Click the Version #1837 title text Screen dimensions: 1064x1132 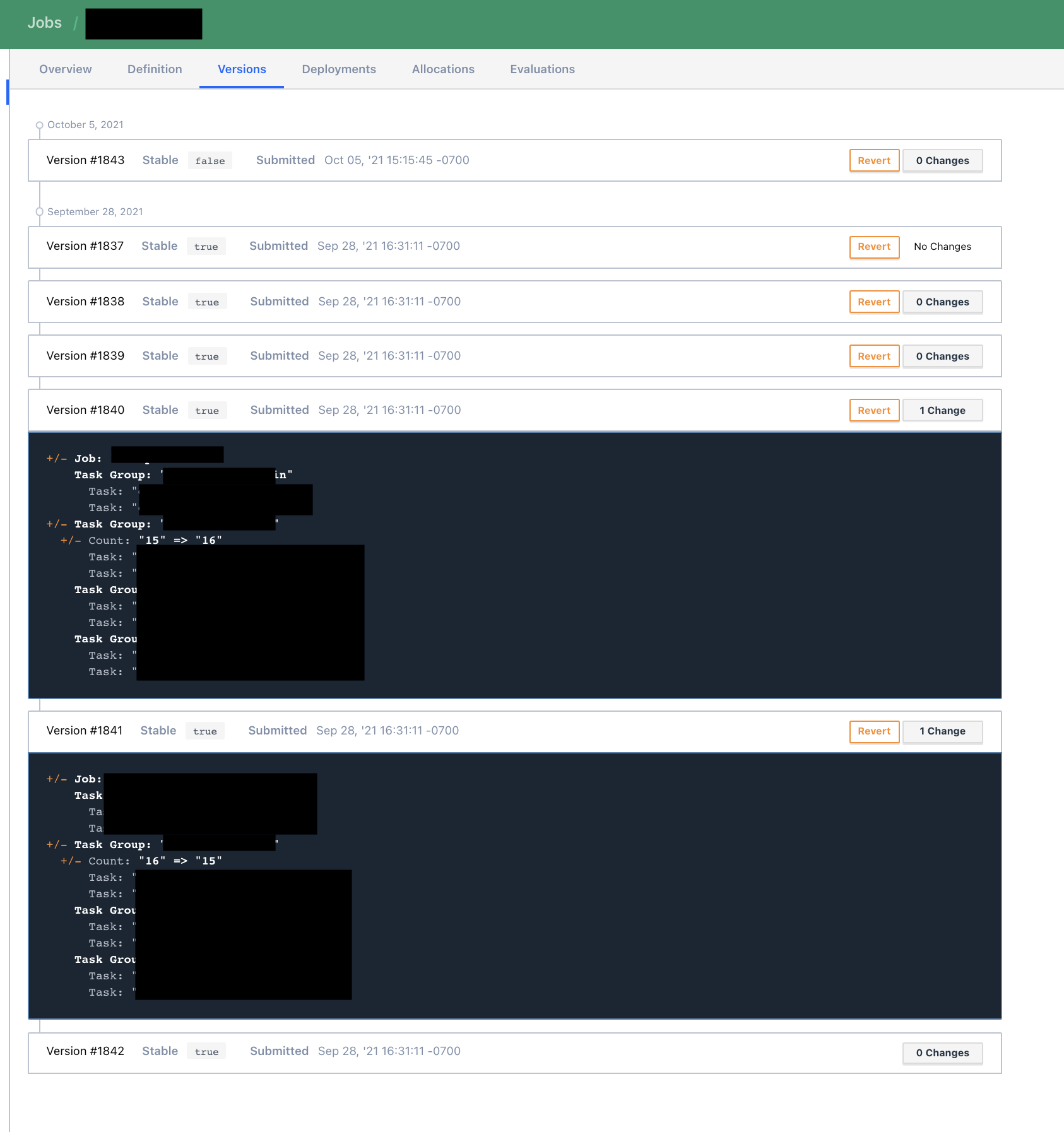(85, 246)
